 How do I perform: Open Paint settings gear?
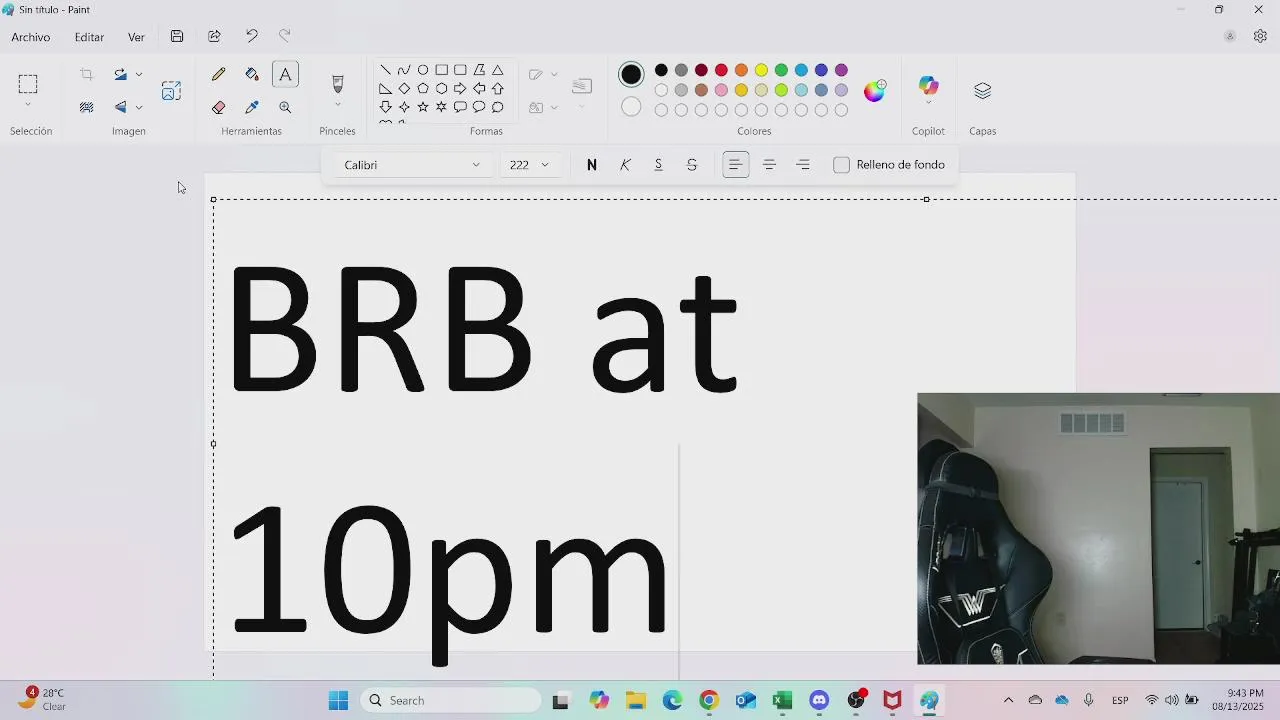[x=1260, y=36]
